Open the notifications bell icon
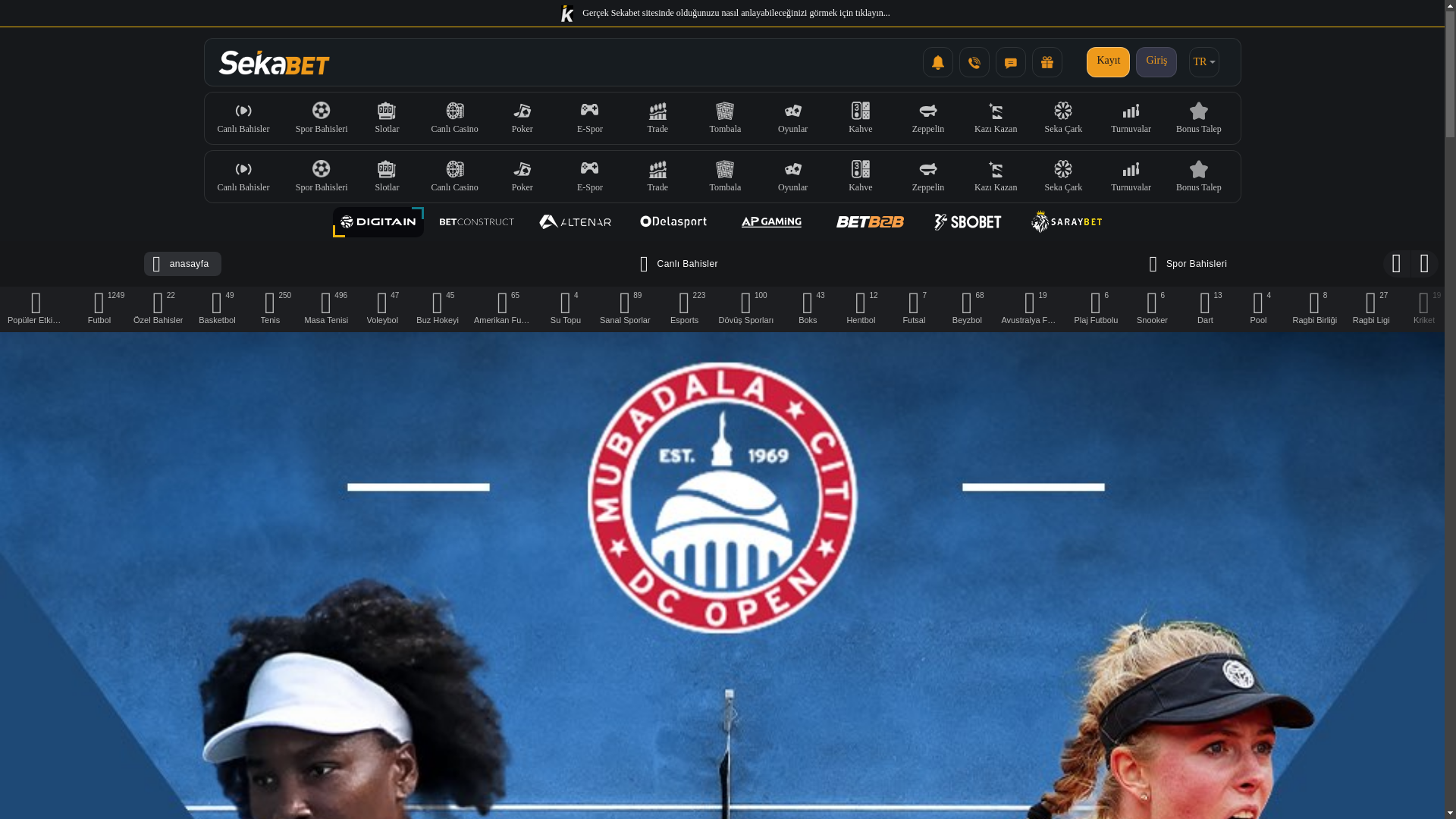 pyautogui.click(x=937, y=62)
